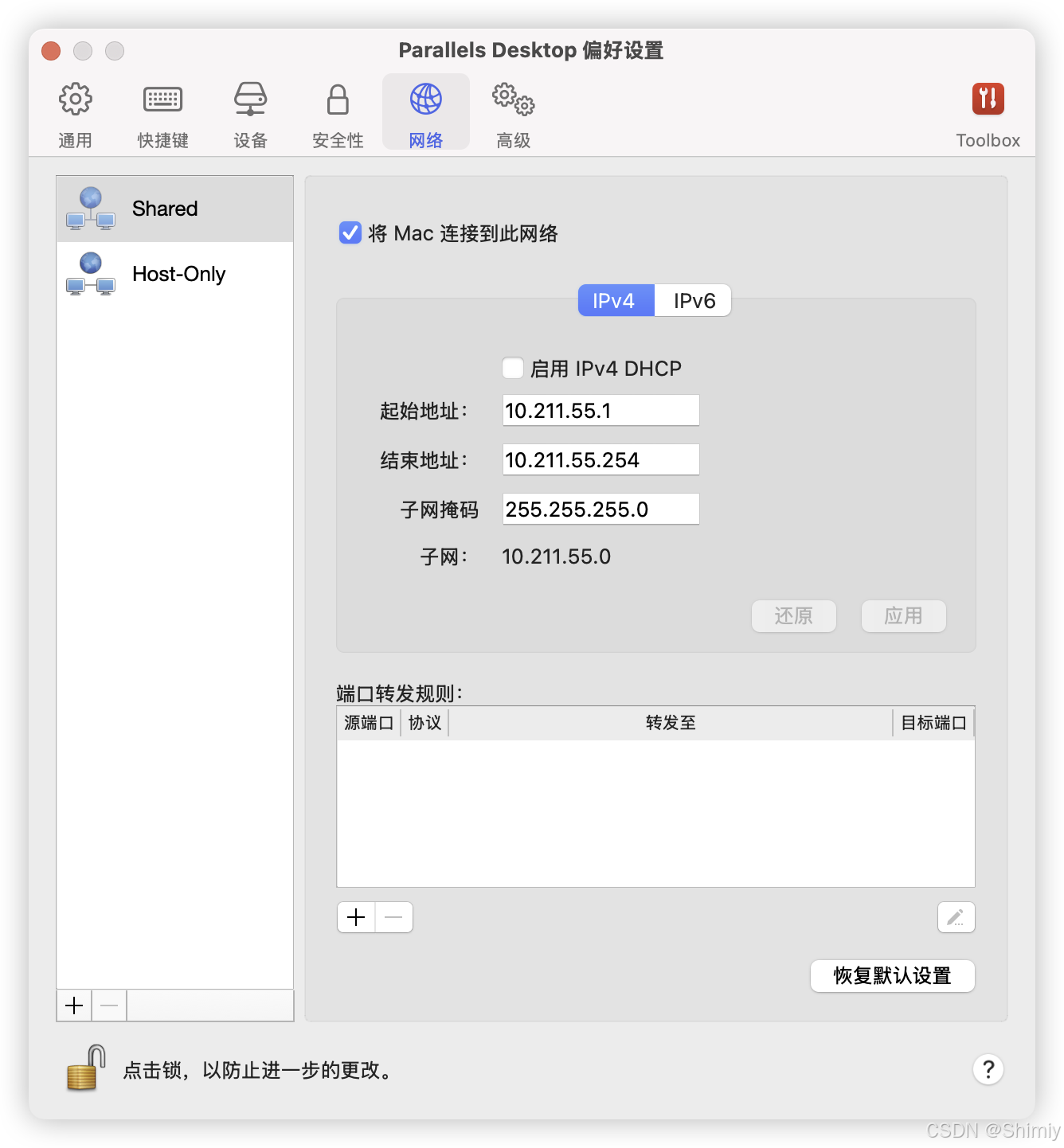Open the 通用 general preferences gear icon
Screen dimensions: 1064x1148
(x=76, y=100)
